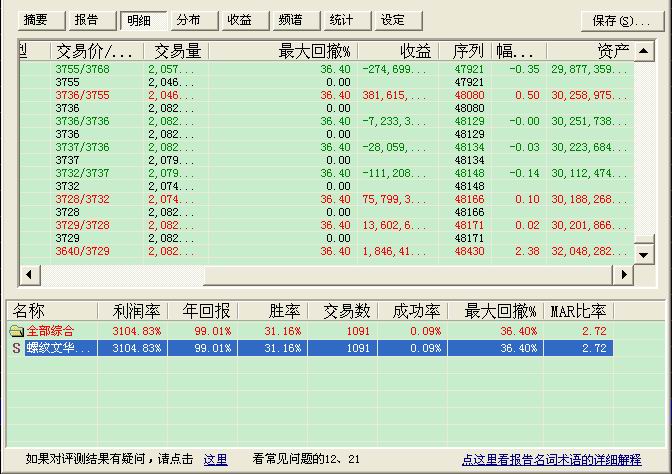The image size is (672, 474).
Task: Click asset value 29,877,359
Action: [x=589, y=69]
